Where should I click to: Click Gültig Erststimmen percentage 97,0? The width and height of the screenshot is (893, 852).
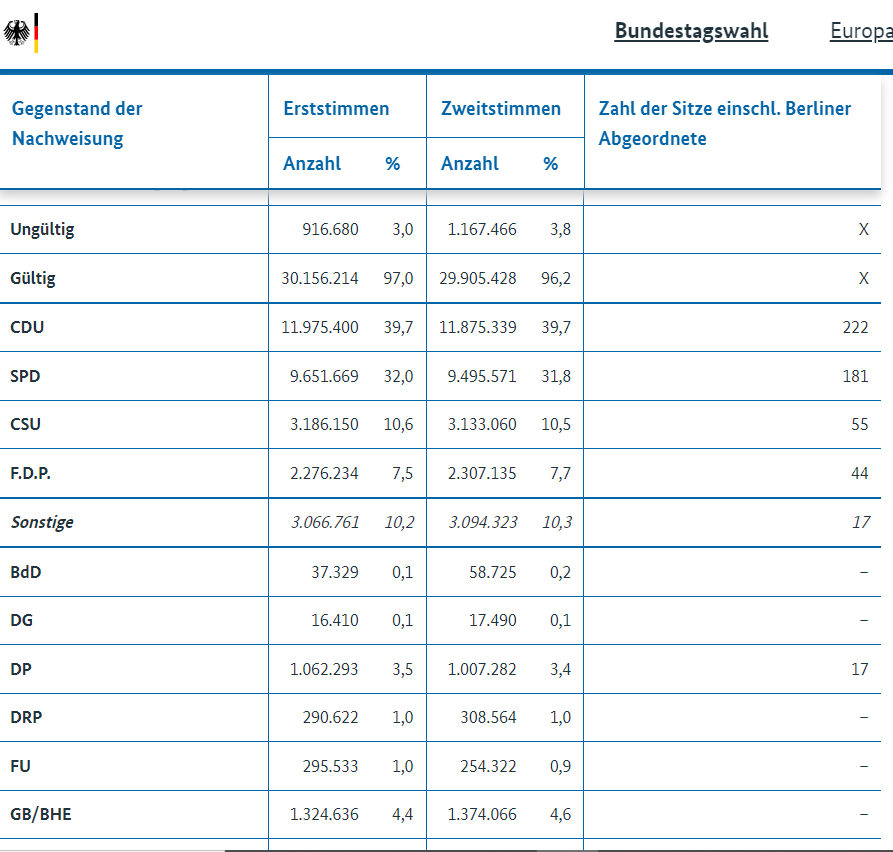pyautogui.click(x=398, y=278)
